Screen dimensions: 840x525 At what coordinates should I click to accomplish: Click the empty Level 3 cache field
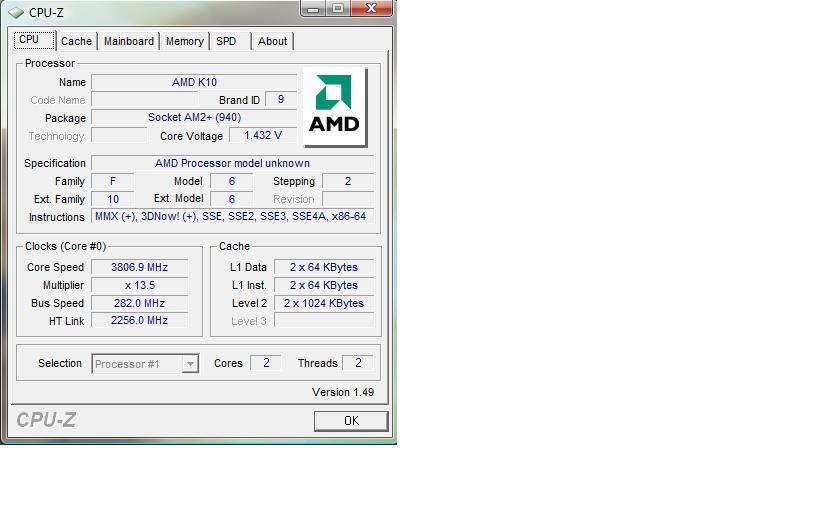point(324,320)
